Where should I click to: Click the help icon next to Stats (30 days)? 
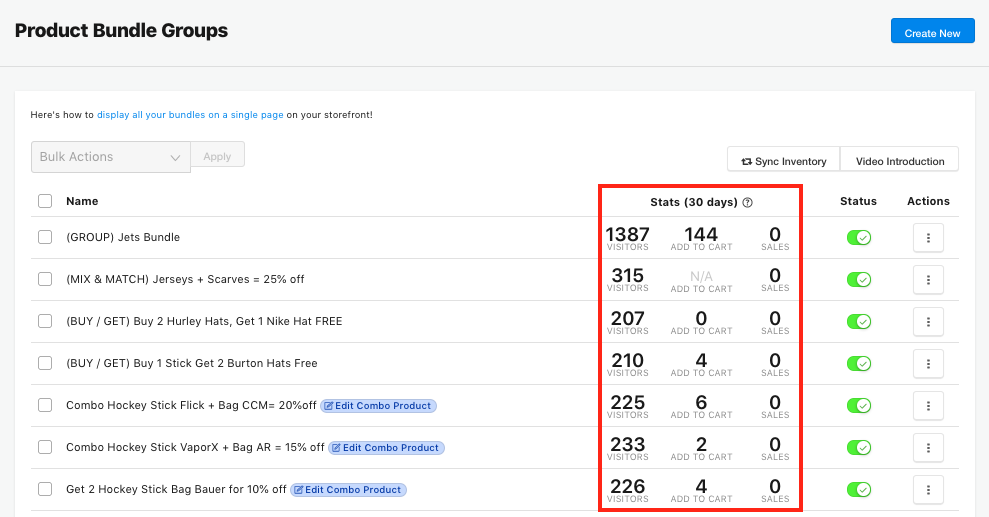[x=747, y=202]
